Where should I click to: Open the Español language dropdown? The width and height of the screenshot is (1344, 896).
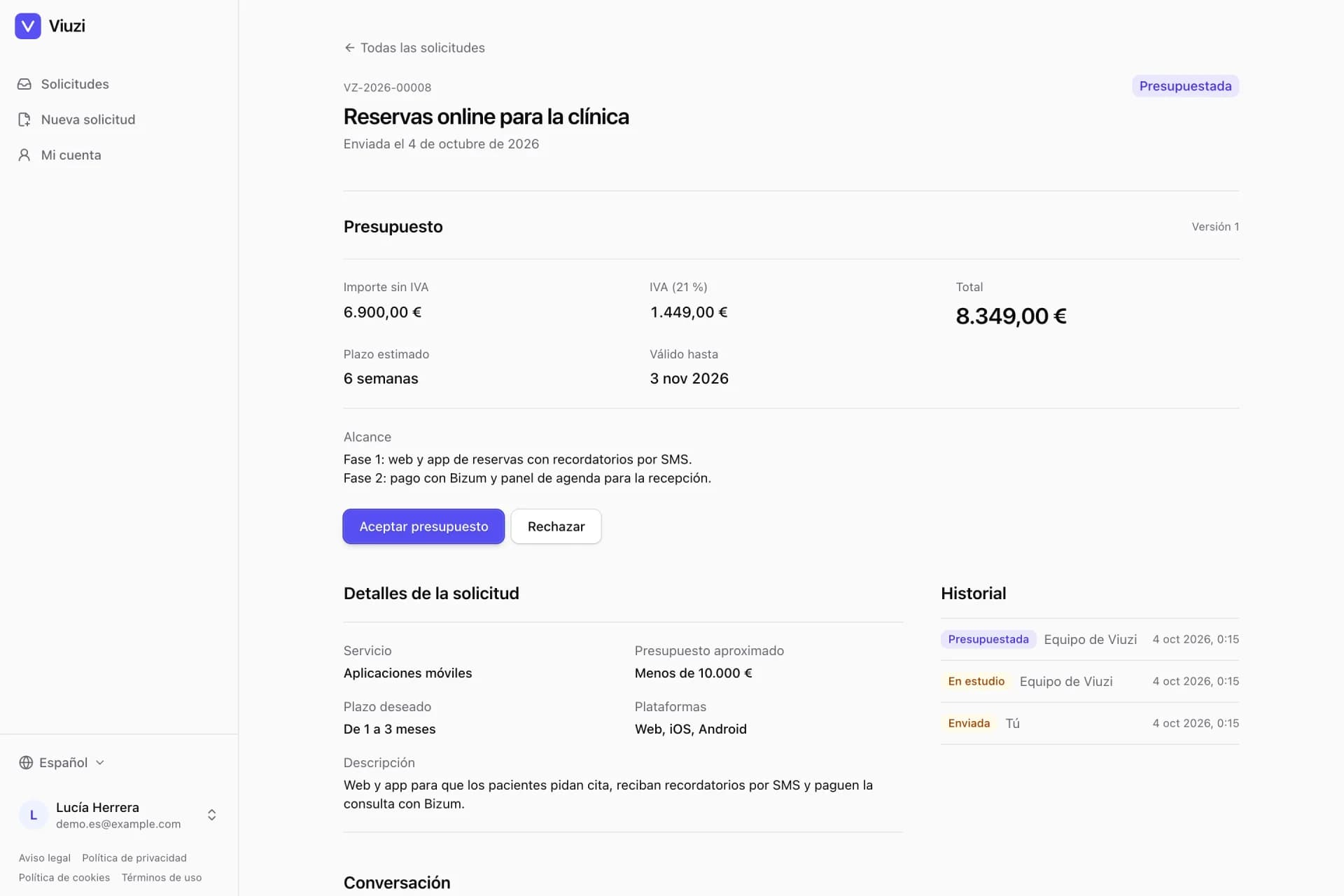(x=62, y=762)
